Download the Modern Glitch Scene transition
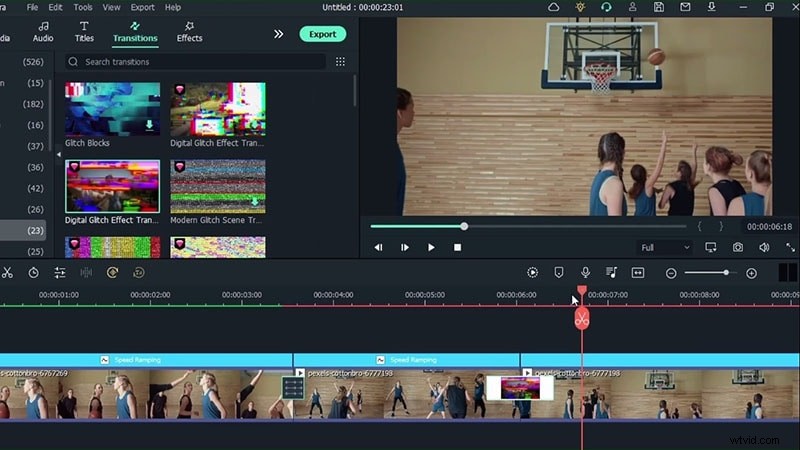Image resolution: width=800 pixels, height=450 pixels. point(255,202)
